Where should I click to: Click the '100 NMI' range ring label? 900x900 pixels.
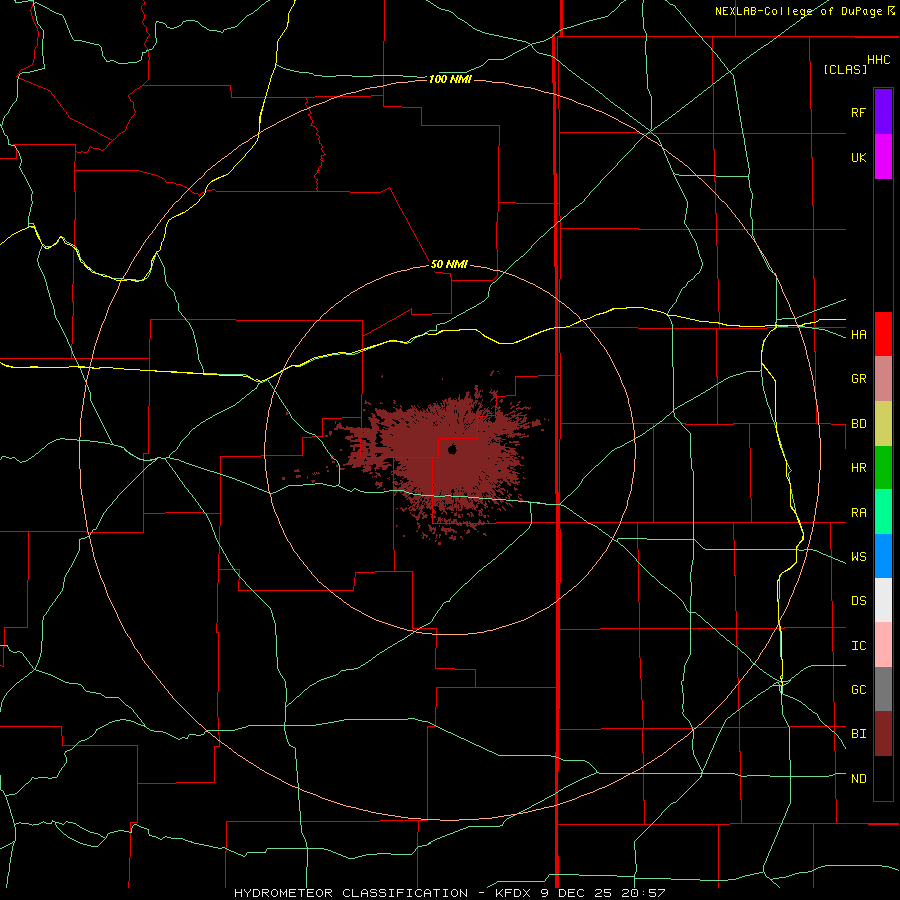pyautogui.click(x=450, y=79)
